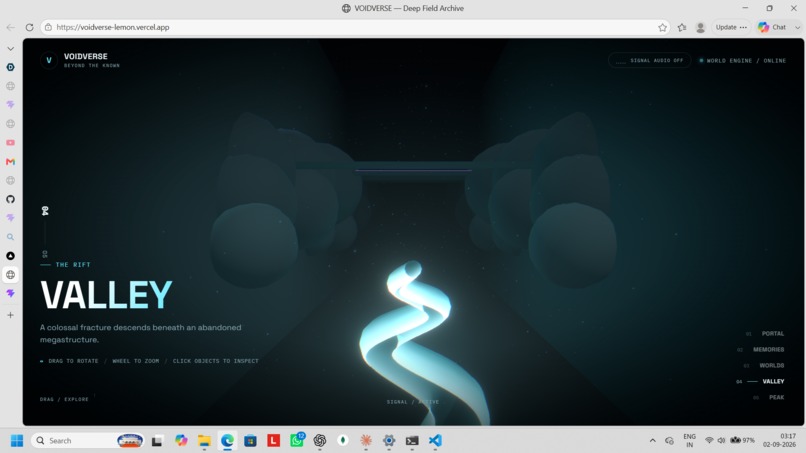
Task: Reload the page
Action: click(x=29, y=27)
